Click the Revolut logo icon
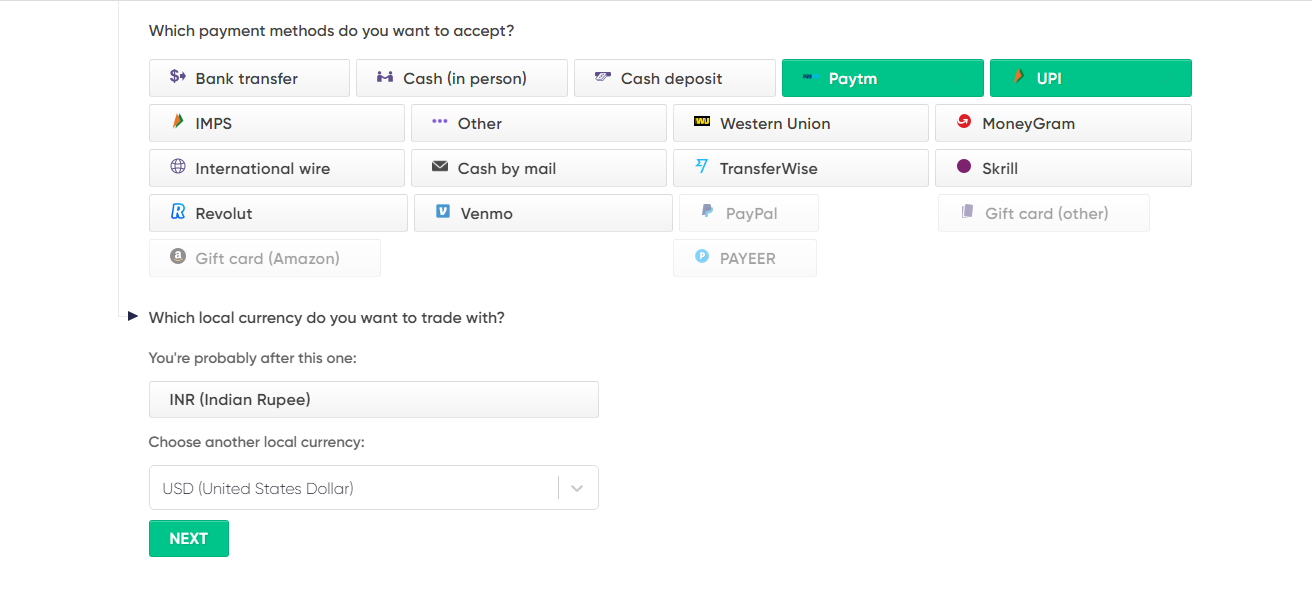The height and width of the screenshot is (594, 1312). click(x=178, y=211)
